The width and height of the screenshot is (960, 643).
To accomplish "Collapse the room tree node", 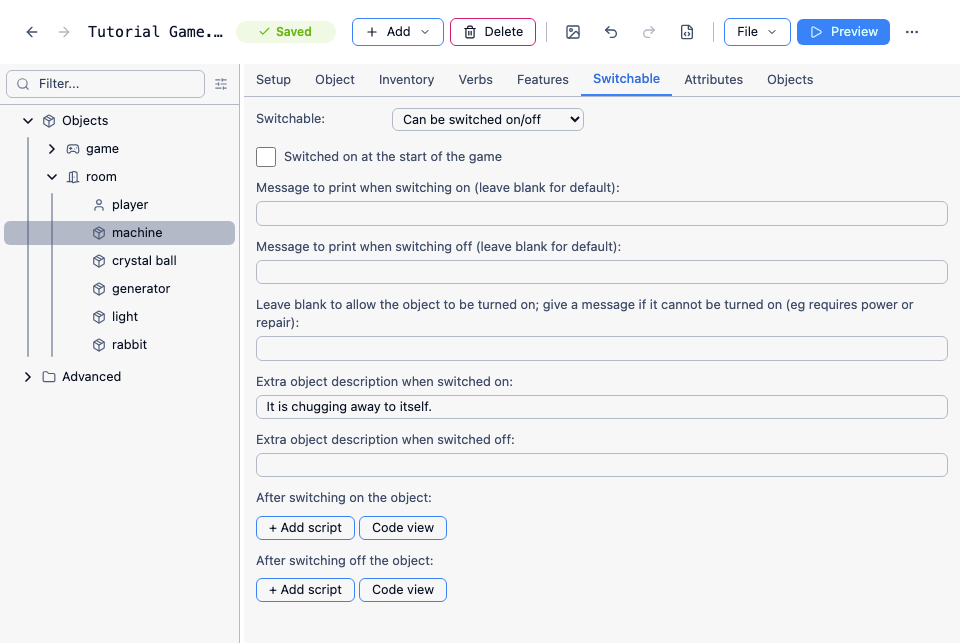I will pyautogui.click(x=52, y=177).
